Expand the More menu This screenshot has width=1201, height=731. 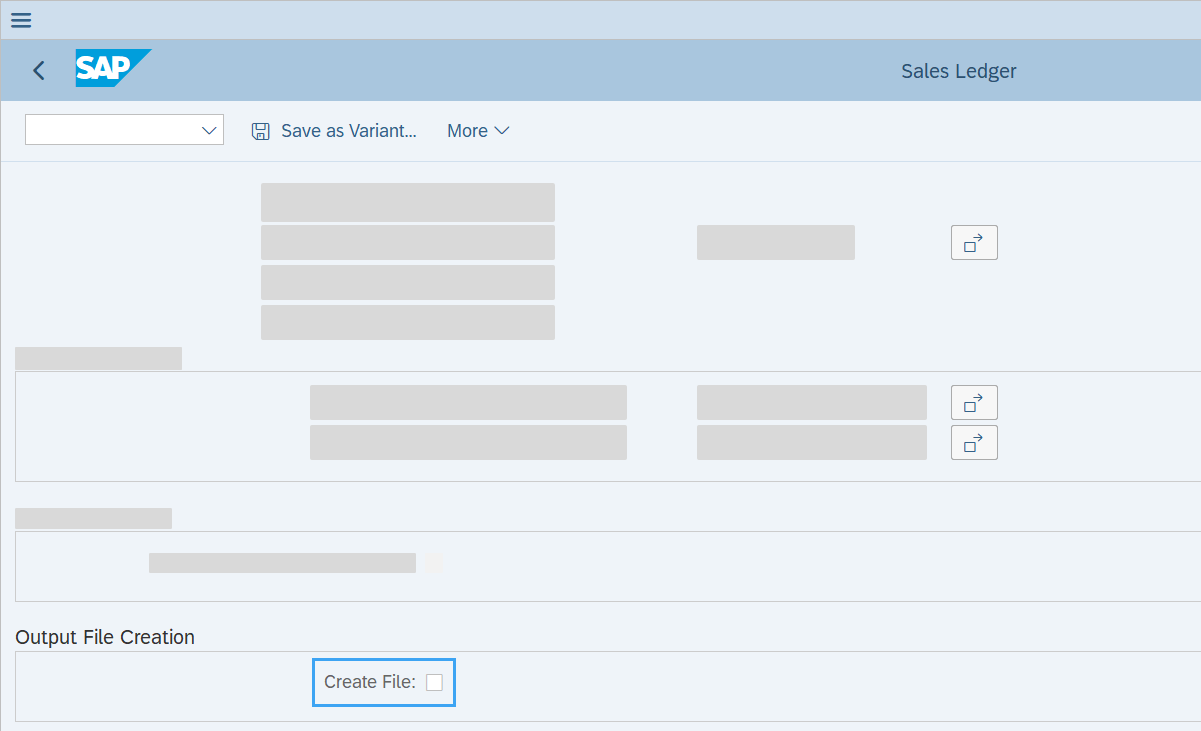click(467, 131)
